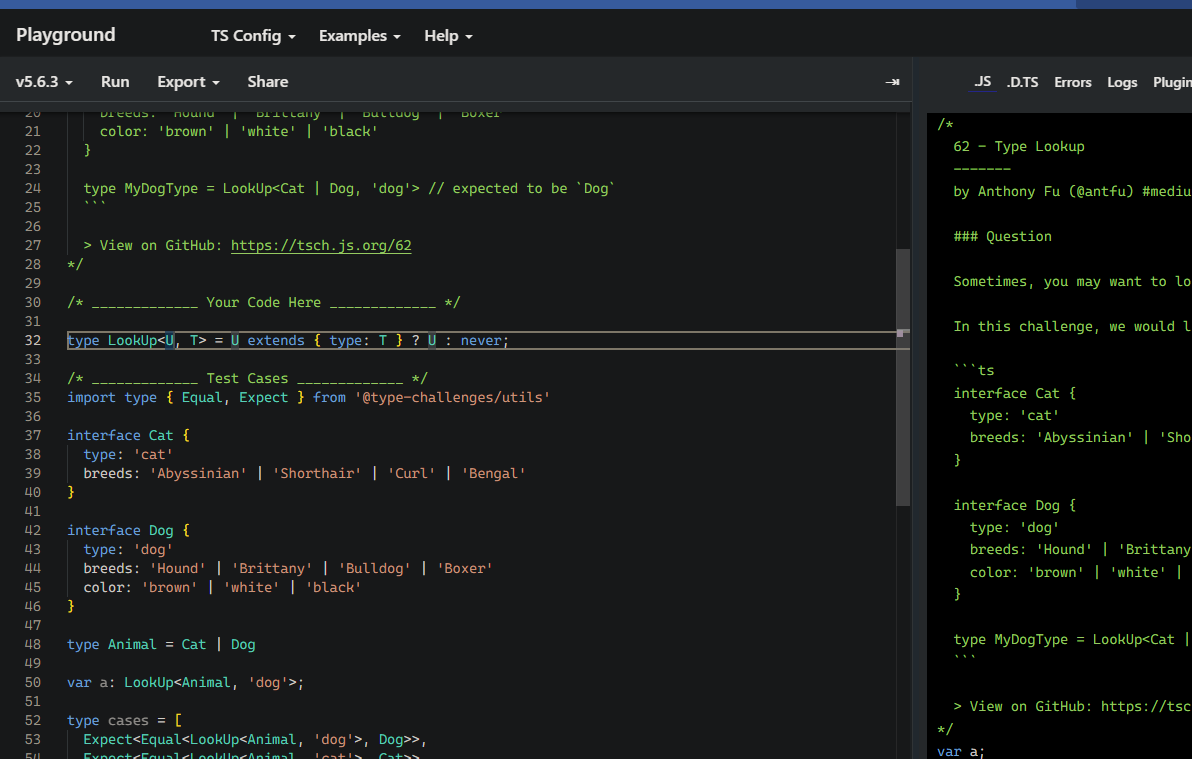
Task: View the Logs tab
Action: (x=1122, y=82)
